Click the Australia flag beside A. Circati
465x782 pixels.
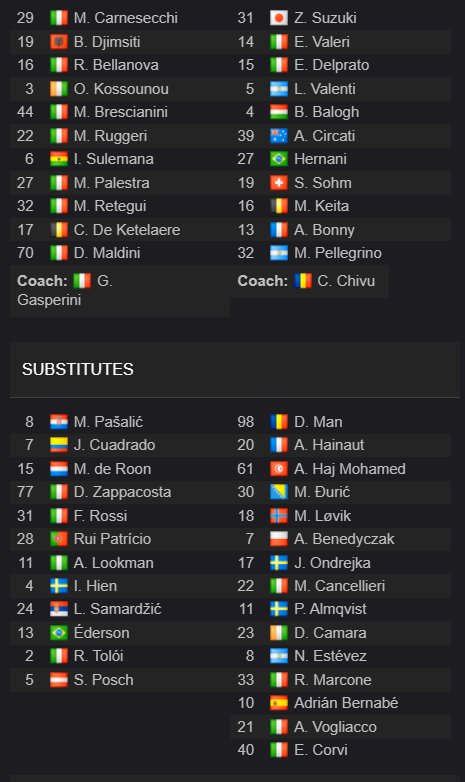pos(278,136)
